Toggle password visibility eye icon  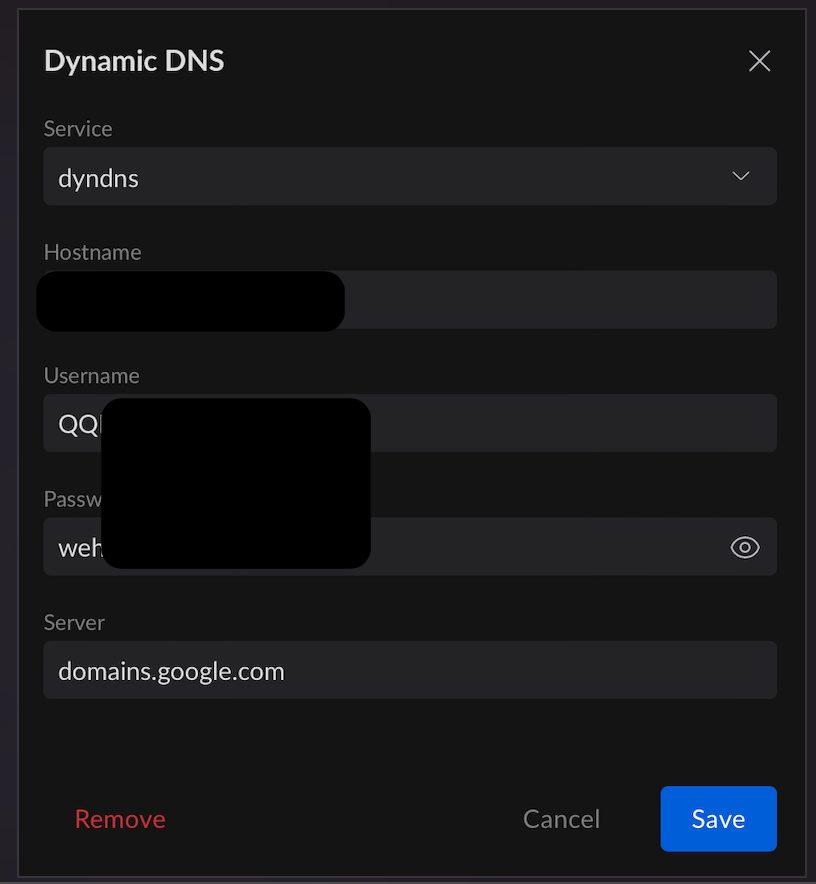[745, 547]
